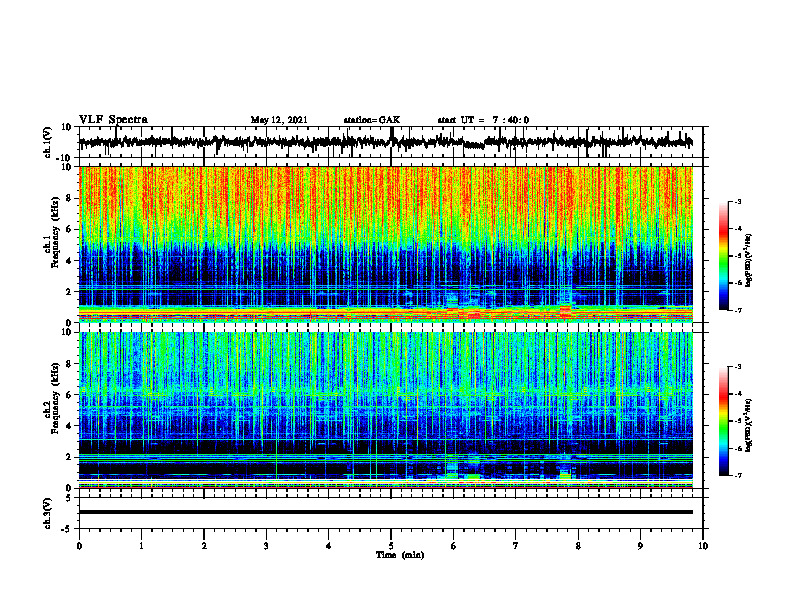Click the "-7" tick on ch.2 color bar

tap(738, 475)
